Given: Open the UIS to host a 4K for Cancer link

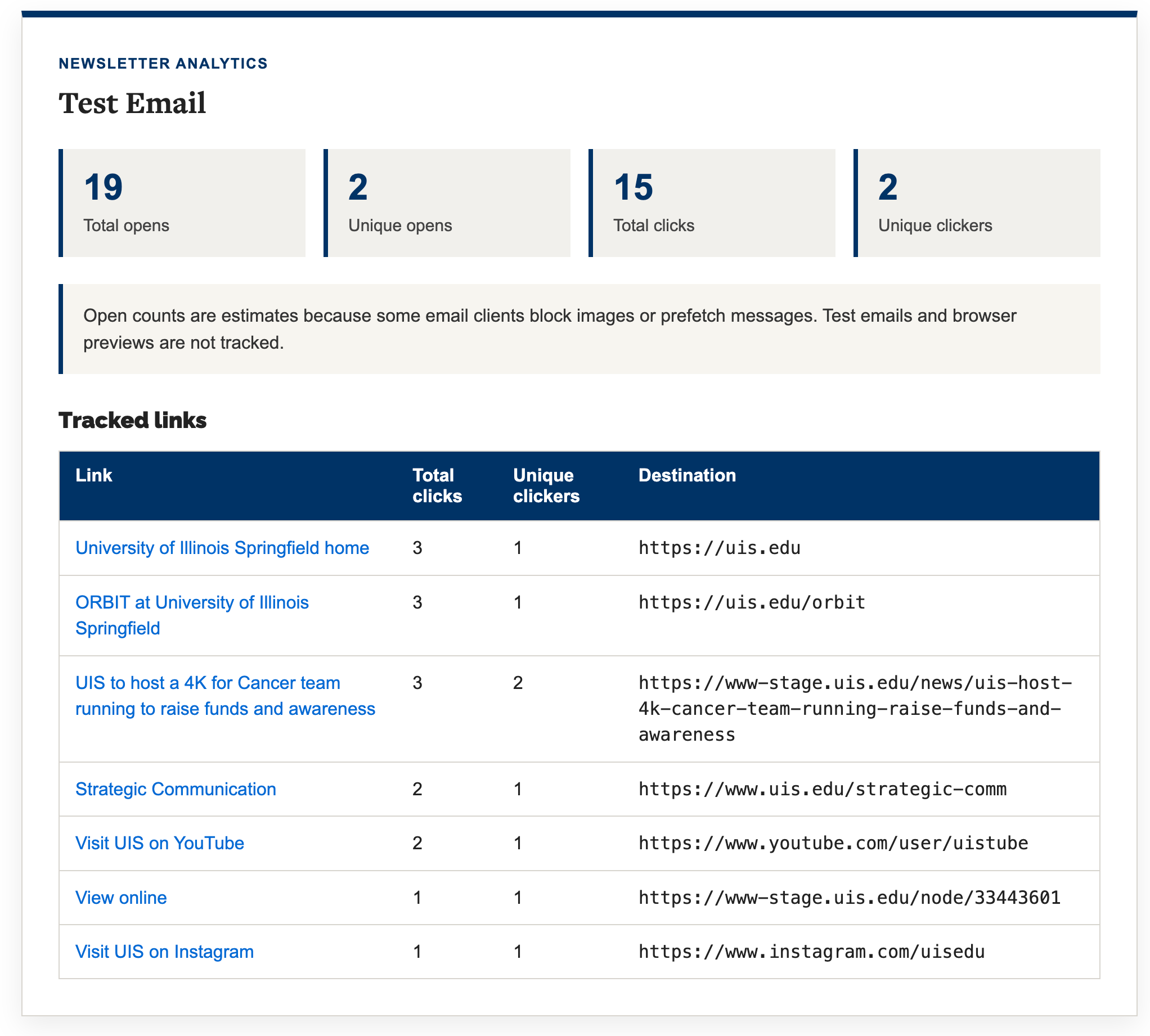Looking at the screenshot, I should coord(225,696).
